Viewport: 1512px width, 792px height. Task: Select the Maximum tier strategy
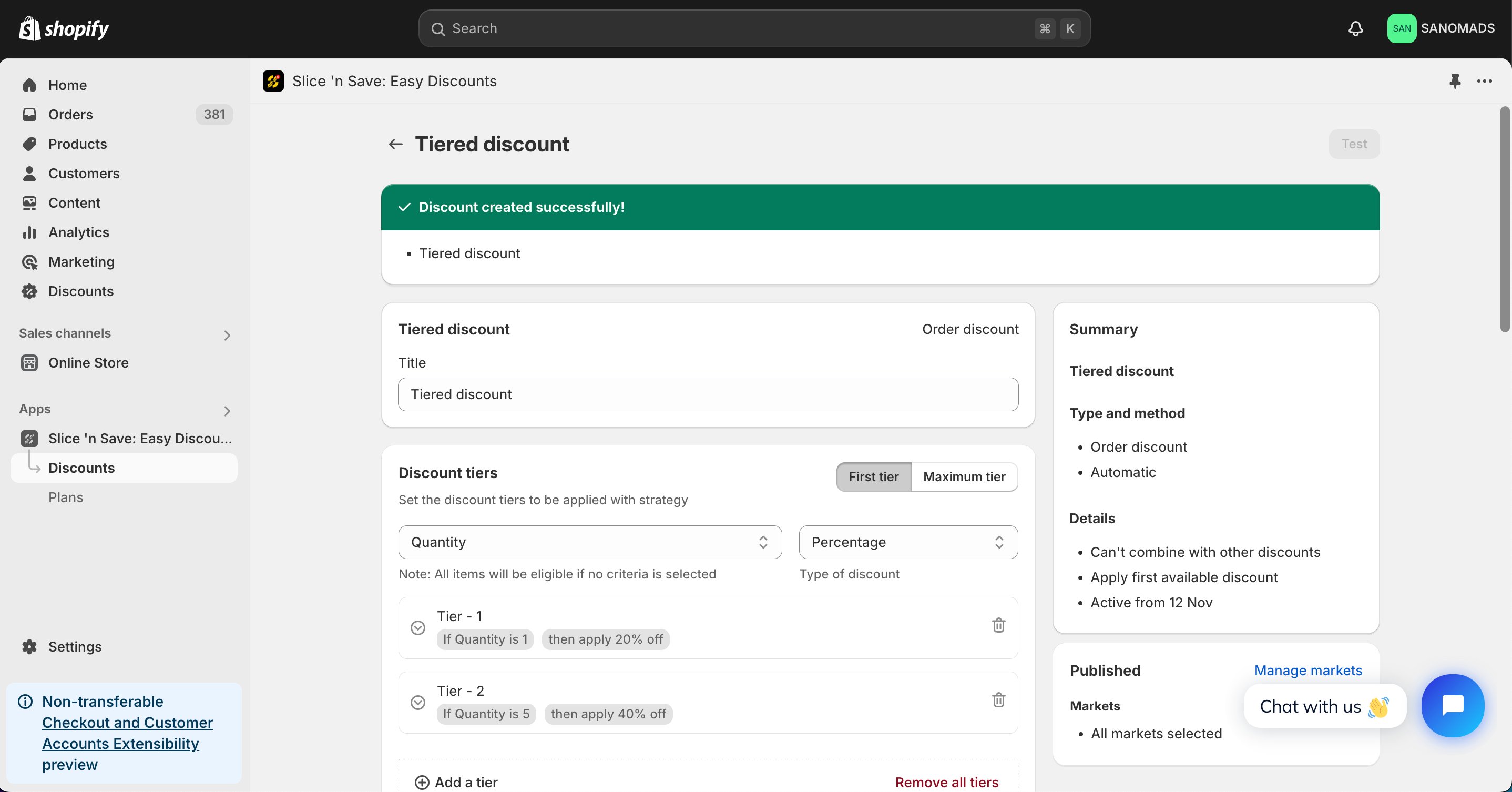(964, 477)
